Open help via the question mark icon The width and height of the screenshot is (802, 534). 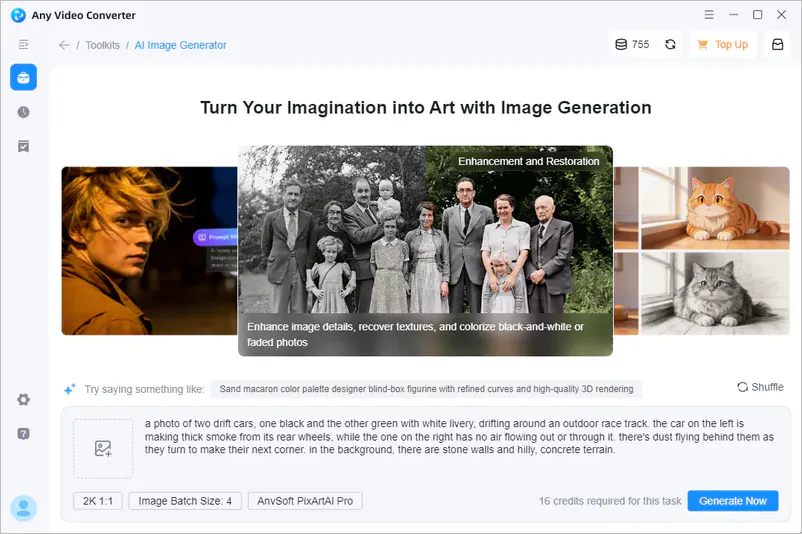(x=24, y=434)
